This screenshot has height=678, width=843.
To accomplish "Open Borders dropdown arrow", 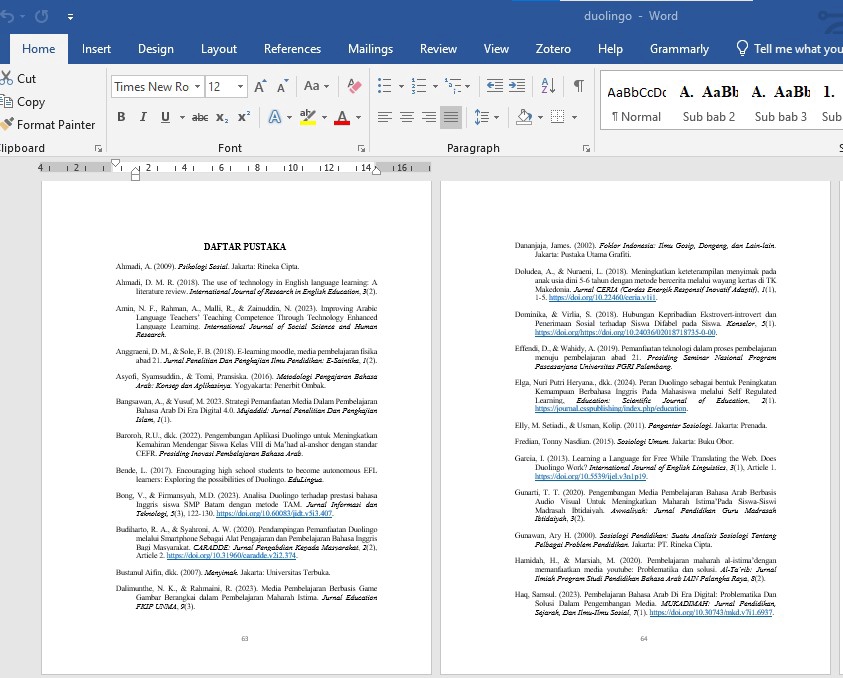I will (x=574, y=117).
